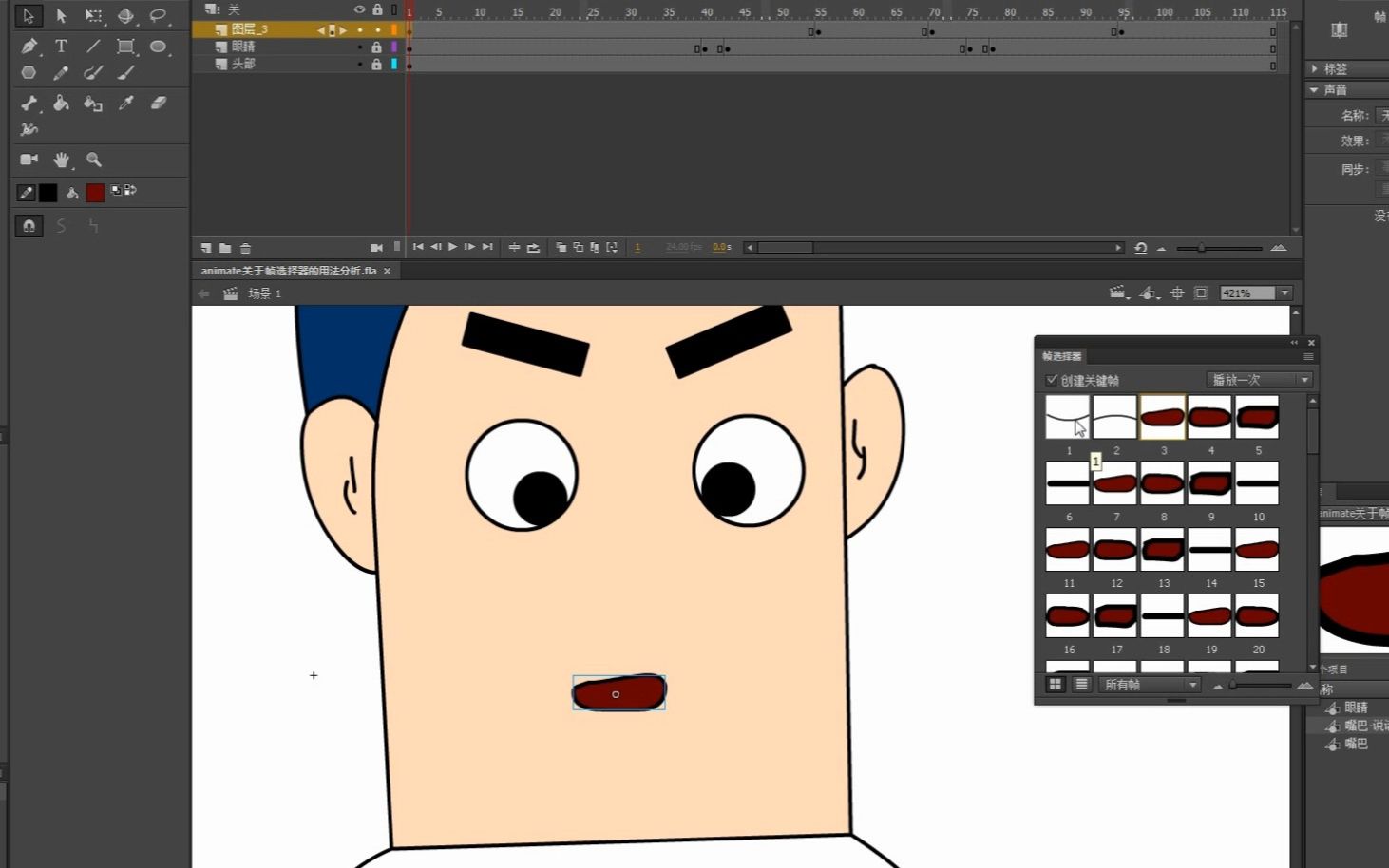Open the red fill color swatch
Screen dimensions: 1389x868
coord(95,193)
